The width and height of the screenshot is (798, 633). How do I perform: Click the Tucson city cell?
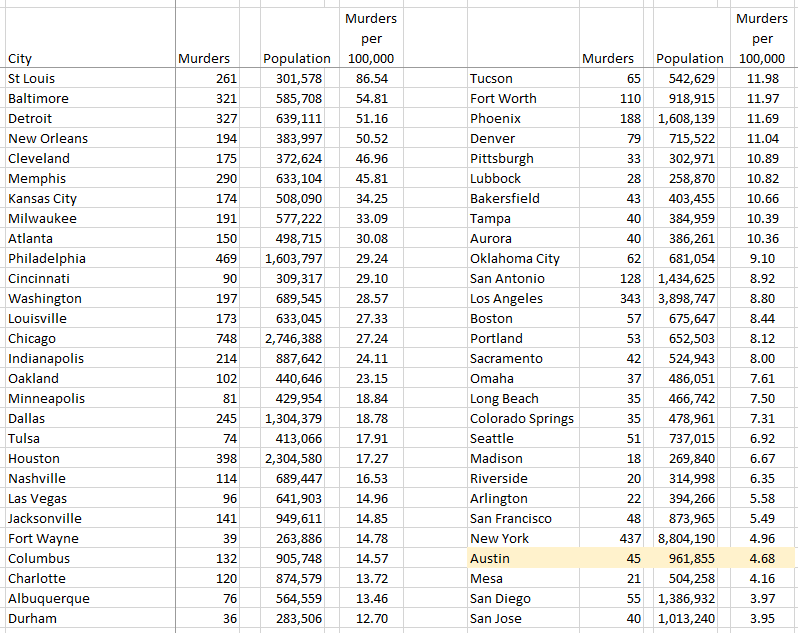tap(491, 78)
